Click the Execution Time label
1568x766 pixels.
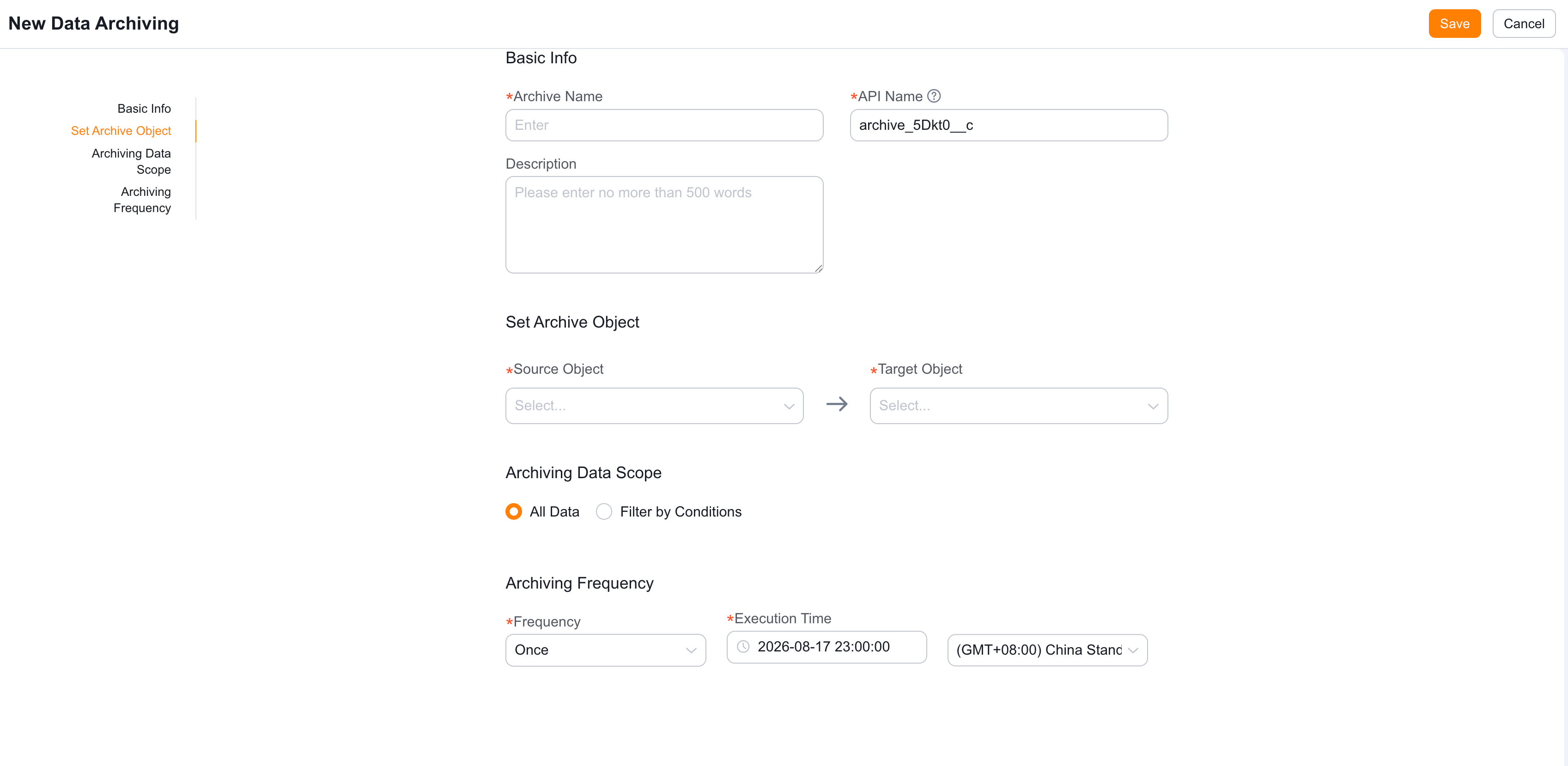pyautogui.click(x=782, y=618)
